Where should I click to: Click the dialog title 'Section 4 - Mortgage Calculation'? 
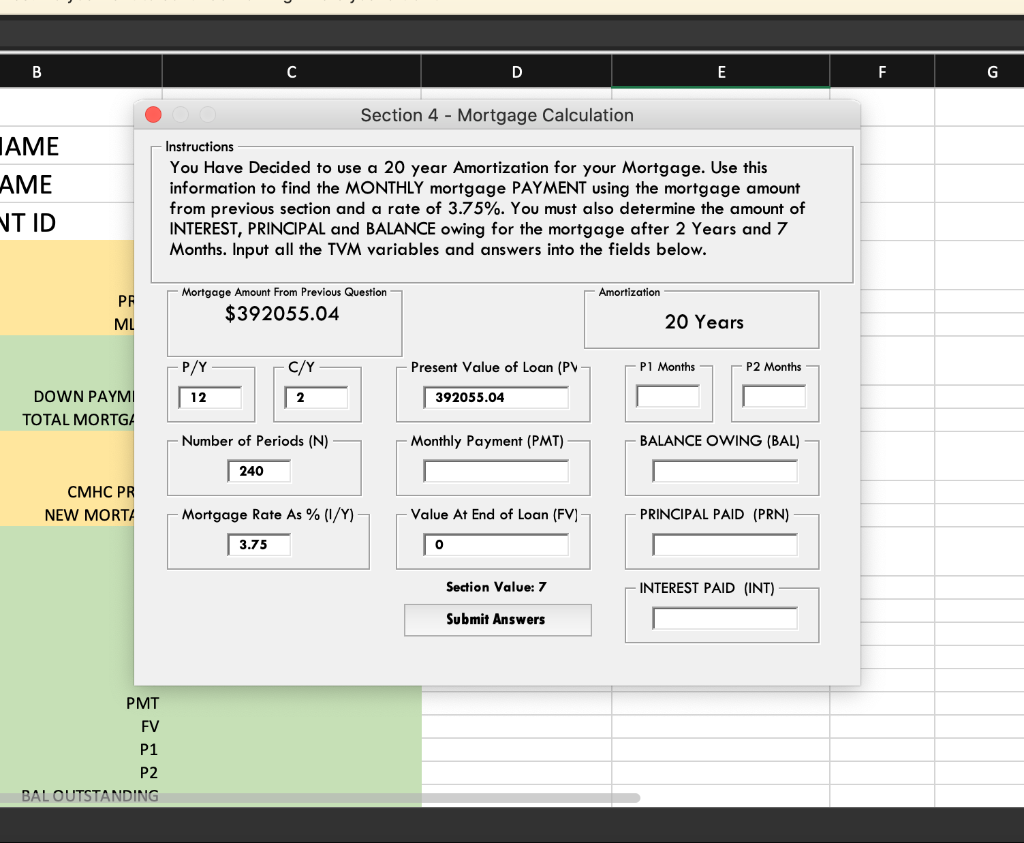click(497, 115)
